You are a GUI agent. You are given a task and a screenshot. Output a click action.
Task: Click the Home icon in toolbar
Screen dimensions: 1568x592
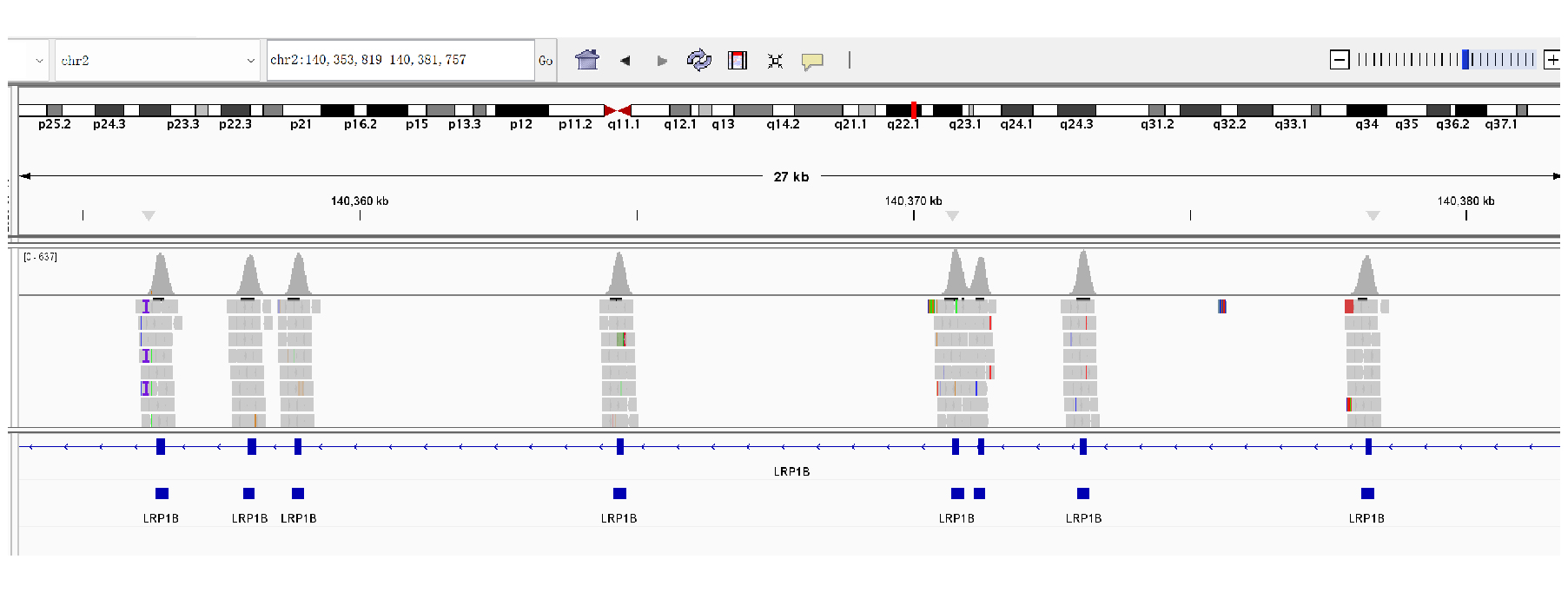coord(587,60)
